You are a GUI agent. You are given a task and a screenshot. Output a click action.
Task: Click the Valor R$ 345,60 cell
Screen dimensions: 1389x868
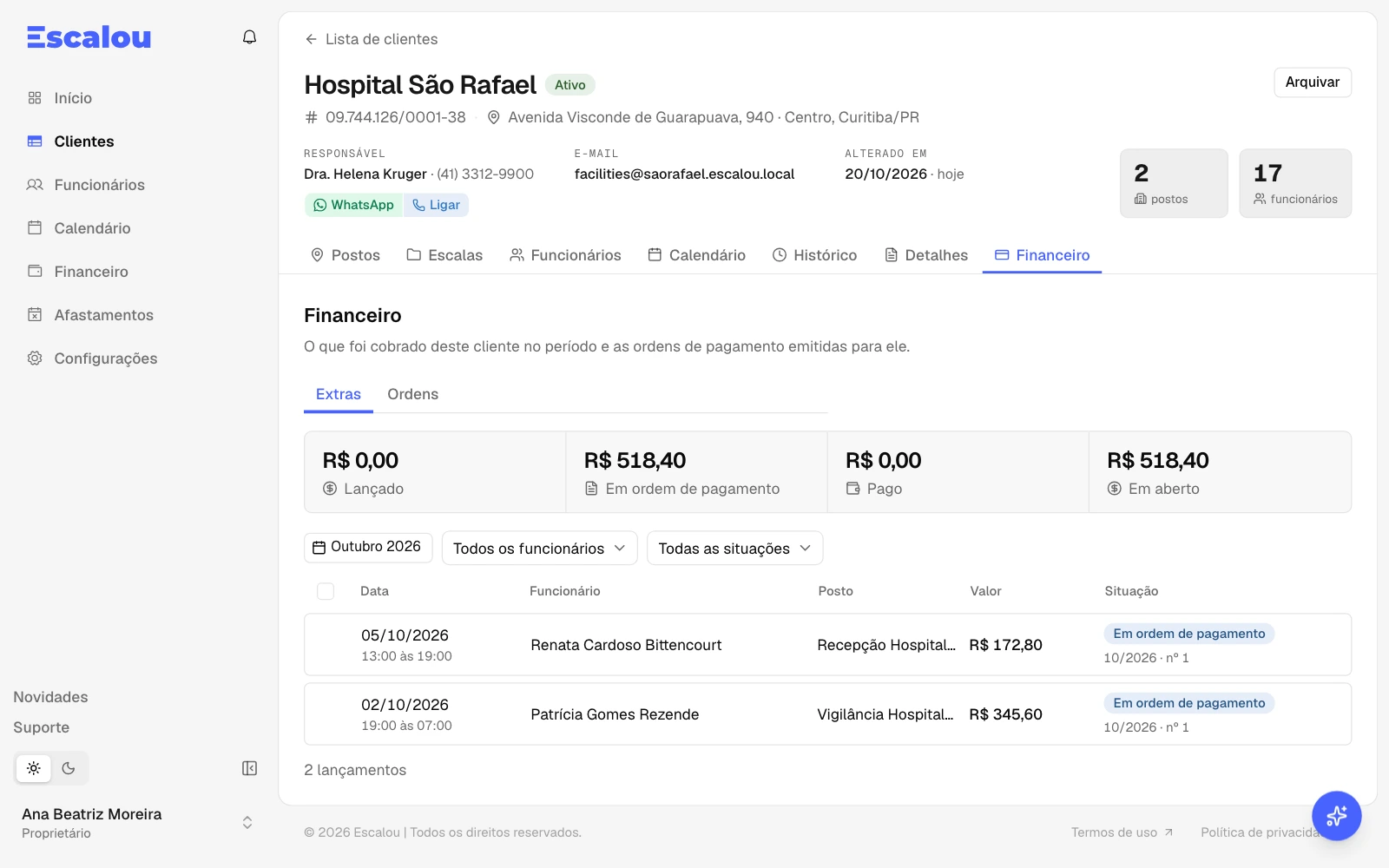pyautogui.click(x=1005, y=714)
